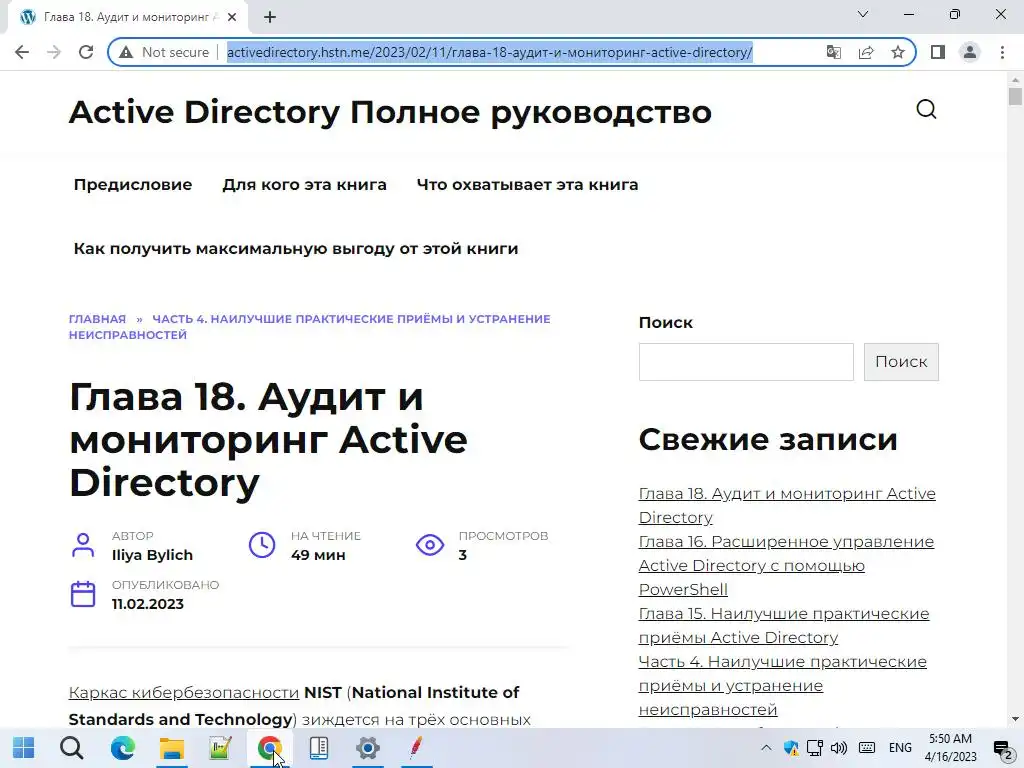Open the clock and date 5:50 AM
The image size is (1024, 768).
[x=951, y=748]
